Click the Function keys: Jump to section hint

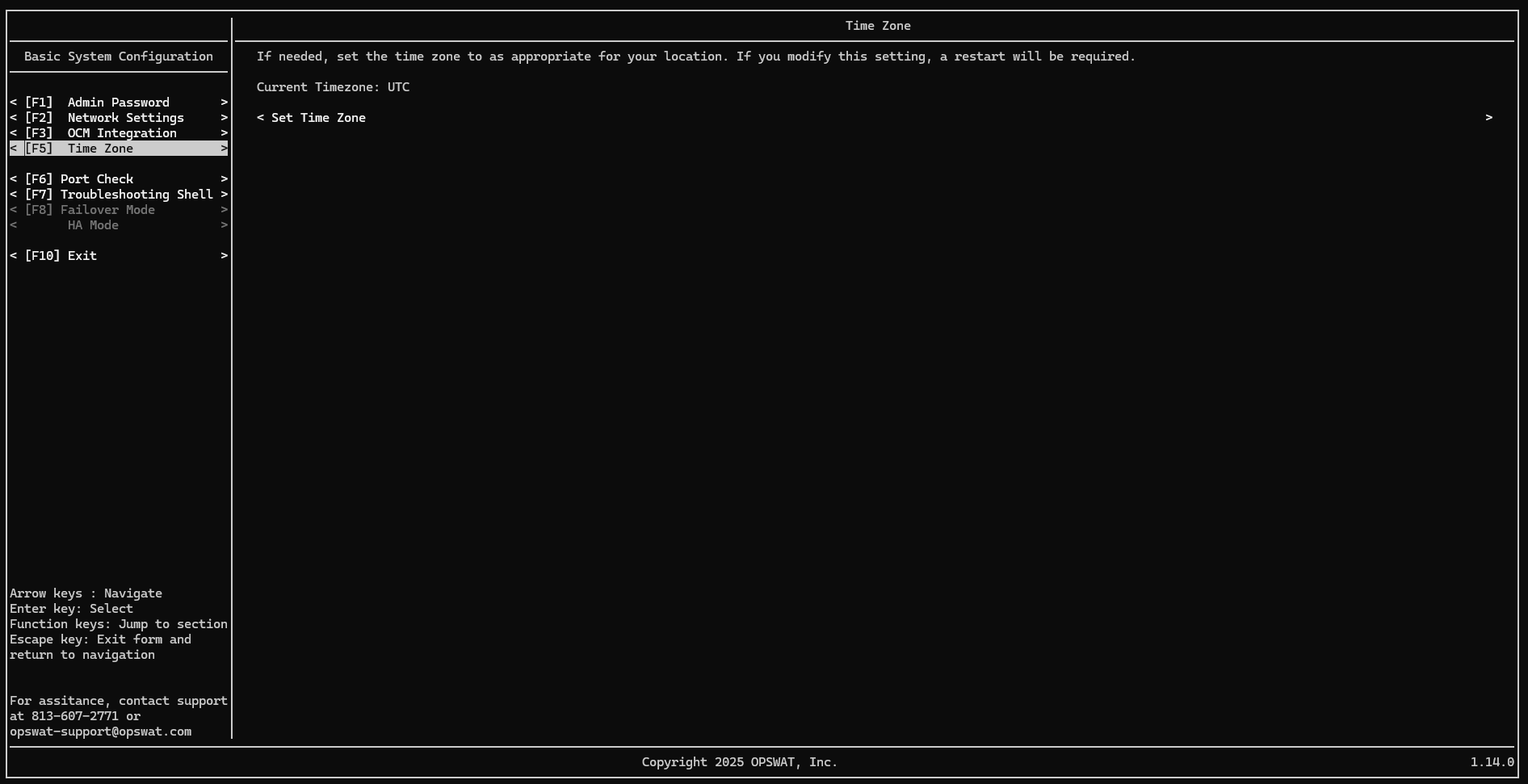click(119, 624)
